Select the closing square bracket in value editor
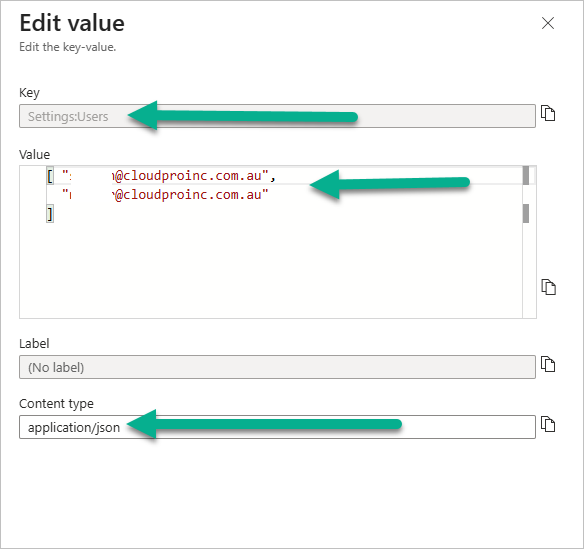 pyautogui.click(x=50, y=214)
